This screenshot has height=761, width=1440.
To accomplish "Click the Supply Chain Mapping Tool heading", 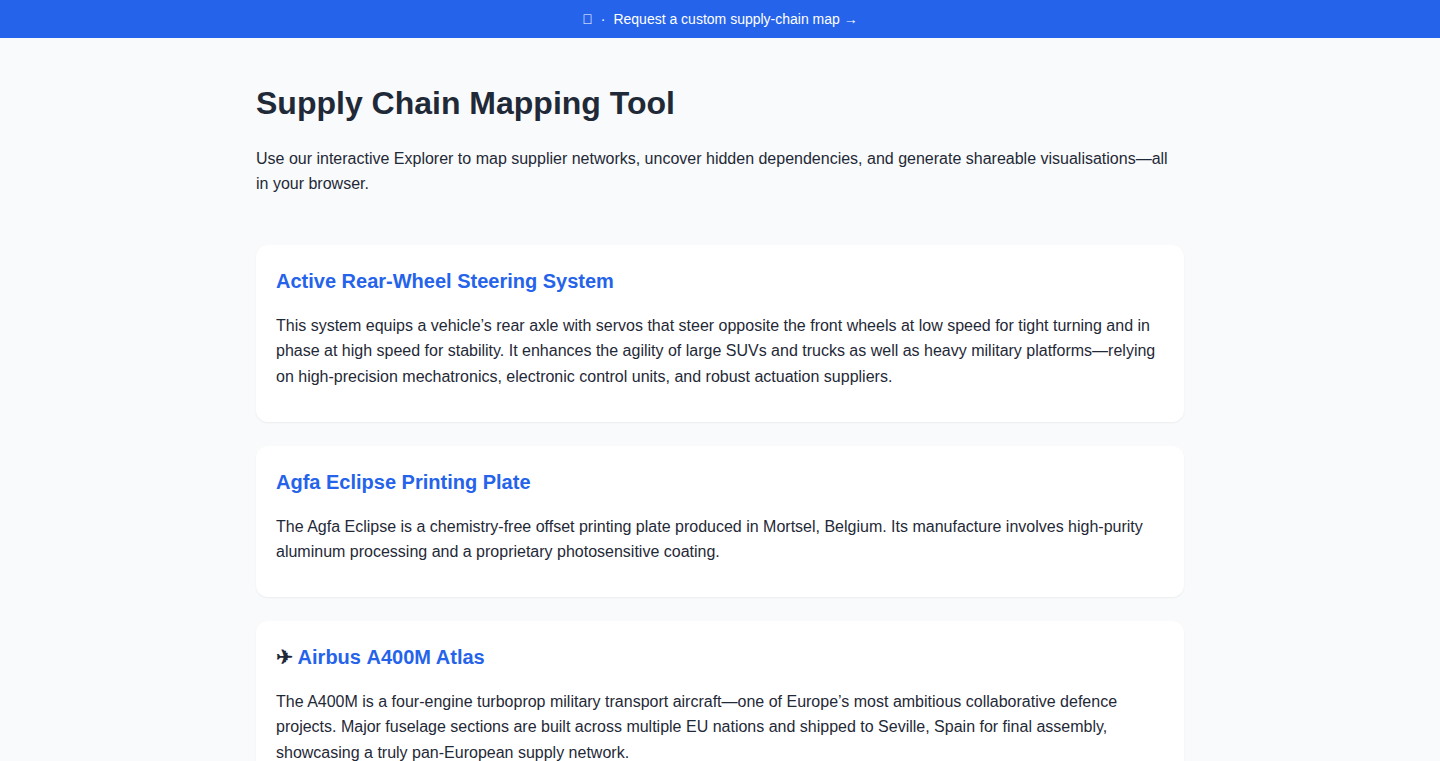I will (465, 102).
